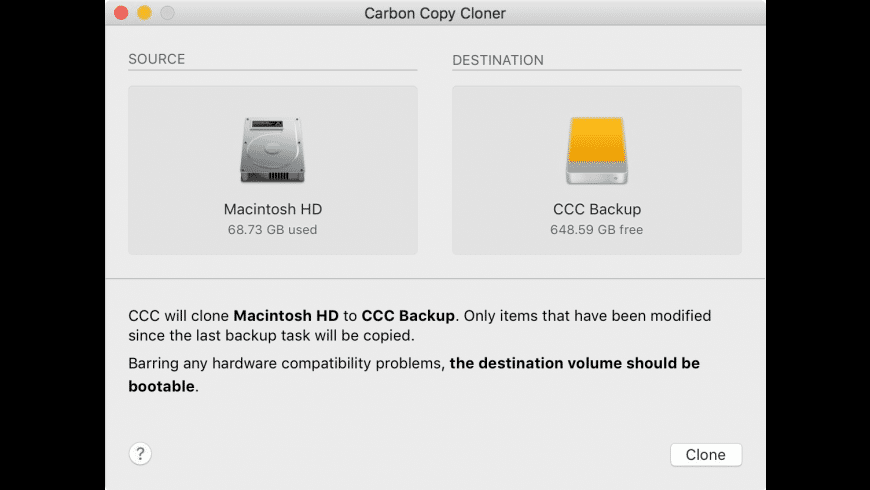Click the SOURCE section header
The height and width of the screenshot is (490, 870).
point(156,59)
